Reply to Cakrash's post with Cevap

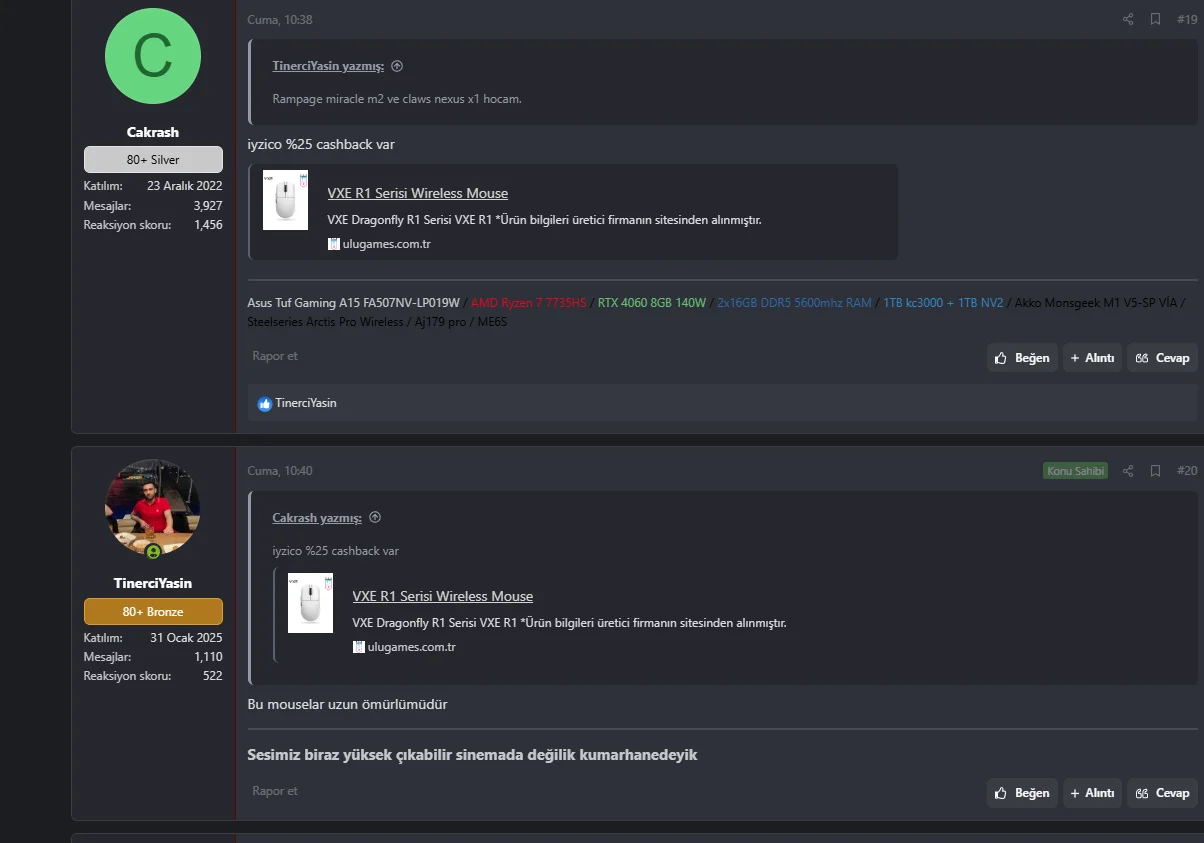pyautogui.click(x=1163, y=358)
